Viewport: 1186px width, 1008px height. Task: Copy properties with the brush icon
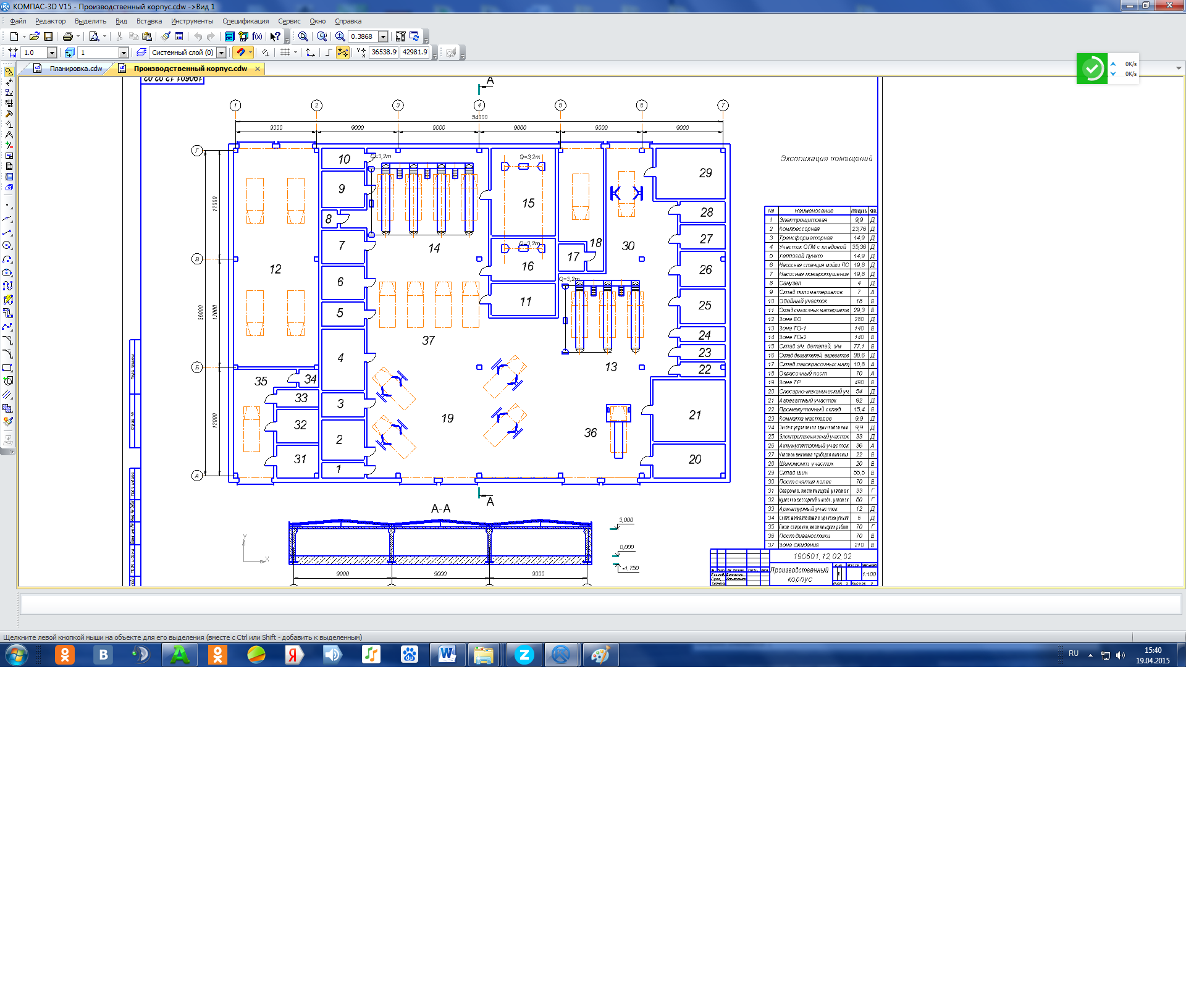[166, 36]
